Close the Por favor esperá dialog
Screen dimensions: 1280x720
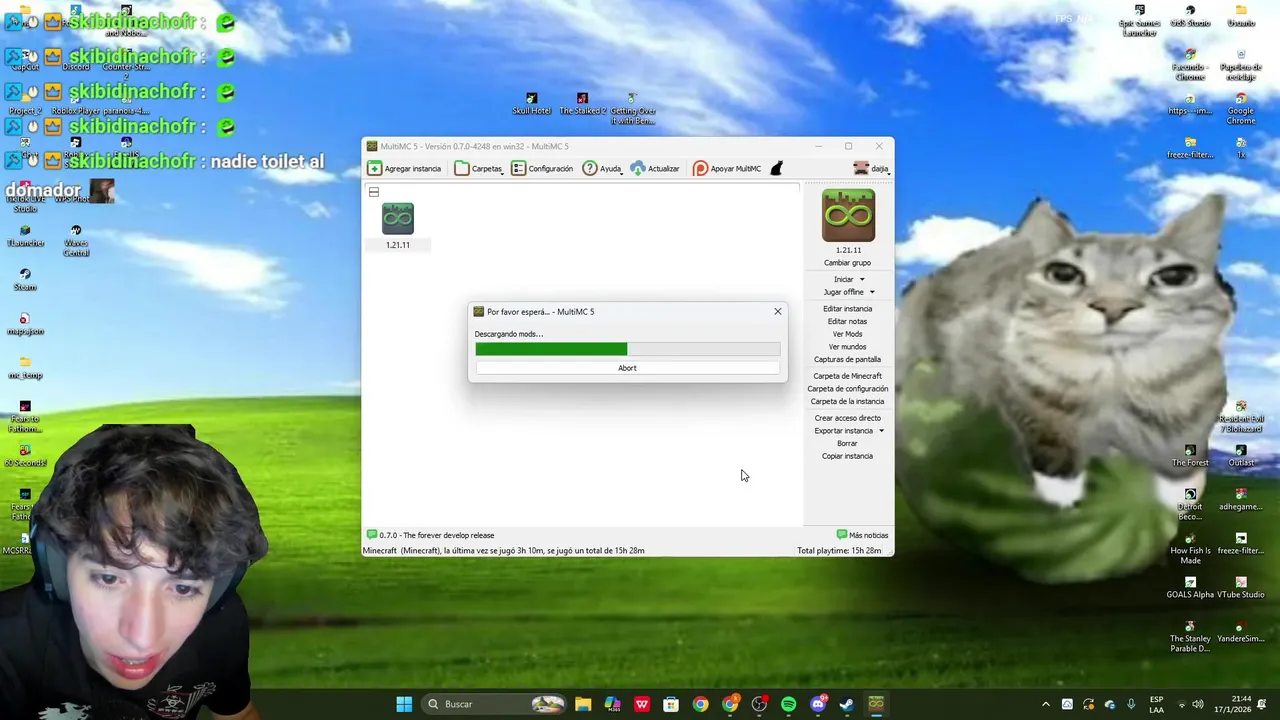coord(778,311)
